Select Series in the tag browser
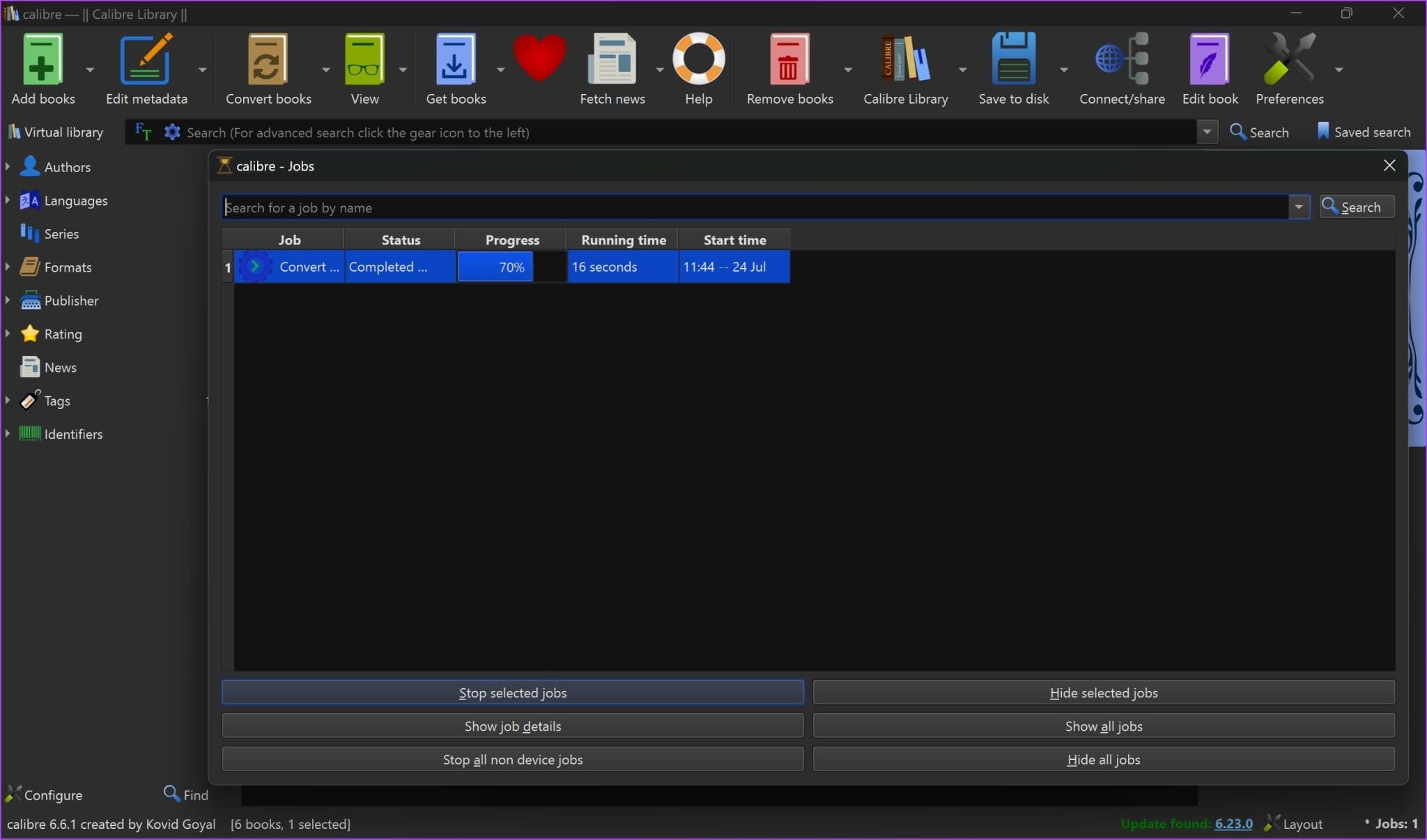Viewport: 1427px width, 840px height. 61,234
